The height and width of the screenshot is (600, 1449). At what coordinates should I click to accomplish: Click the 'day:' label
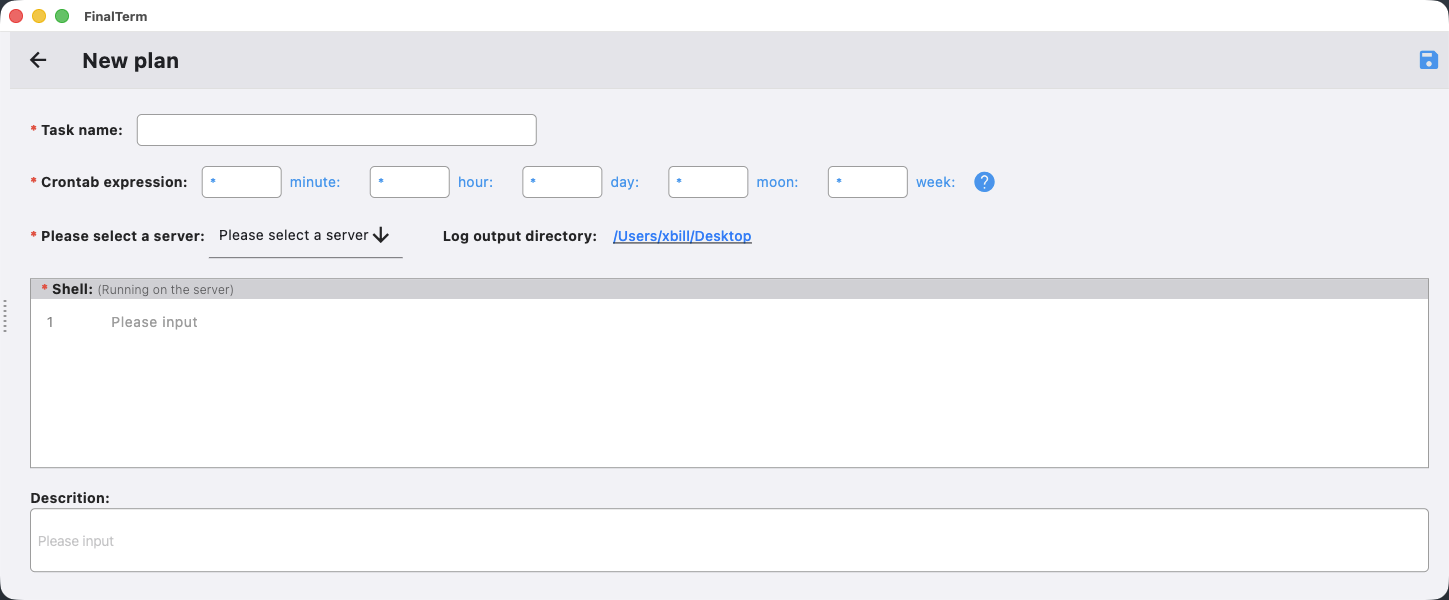[625, 182]
